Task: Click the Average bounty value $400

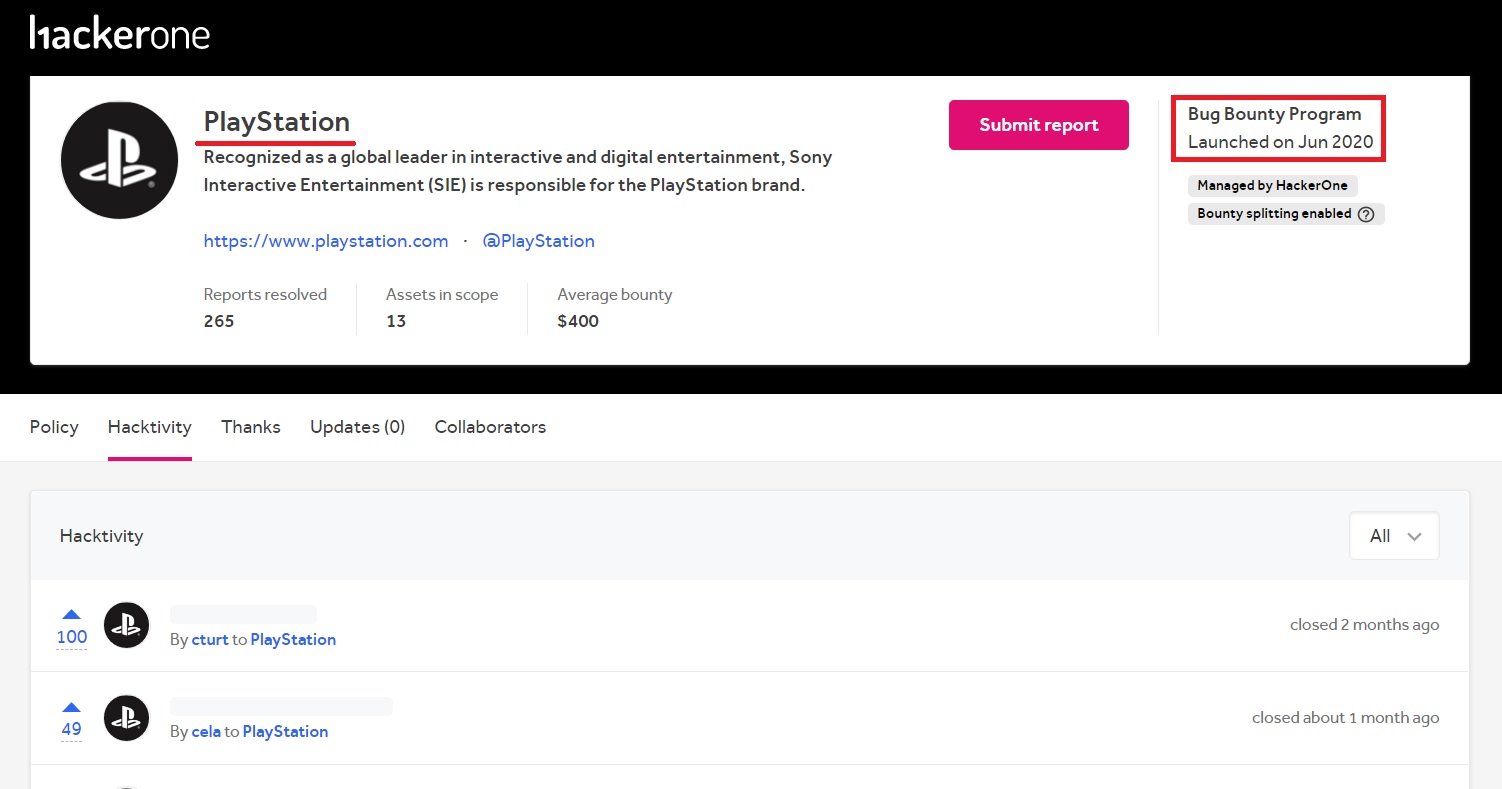Action: click(x=578, y=321)
